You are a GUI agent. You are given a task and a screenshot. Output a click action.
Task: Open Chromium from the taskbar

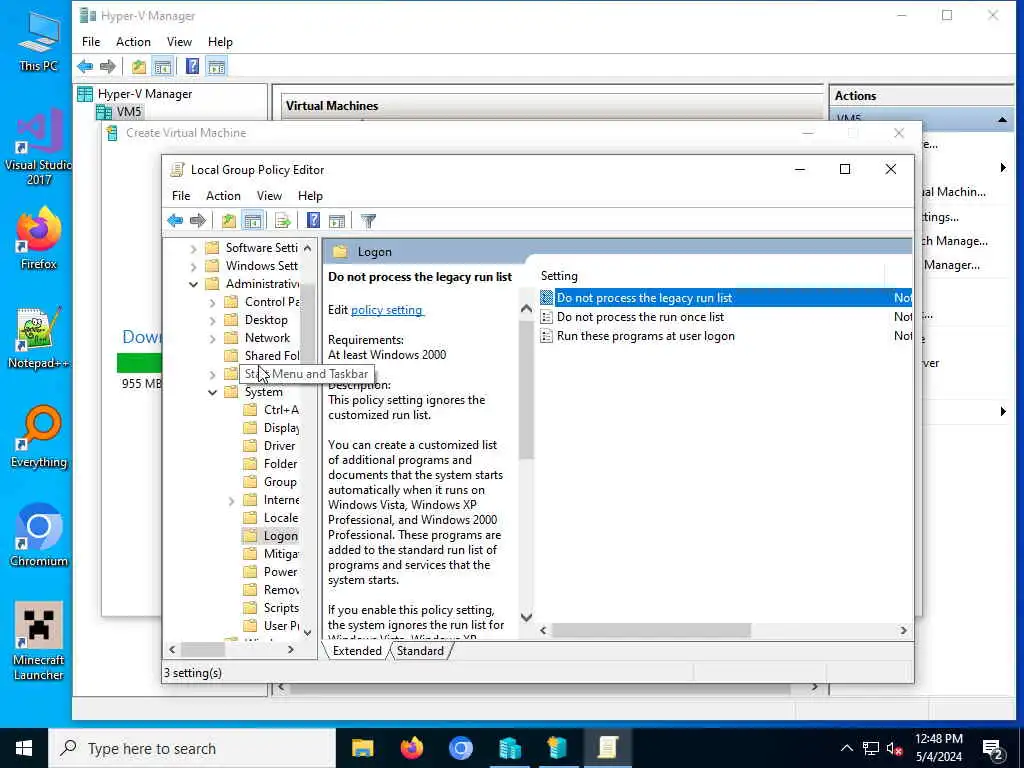pos(460,748)
